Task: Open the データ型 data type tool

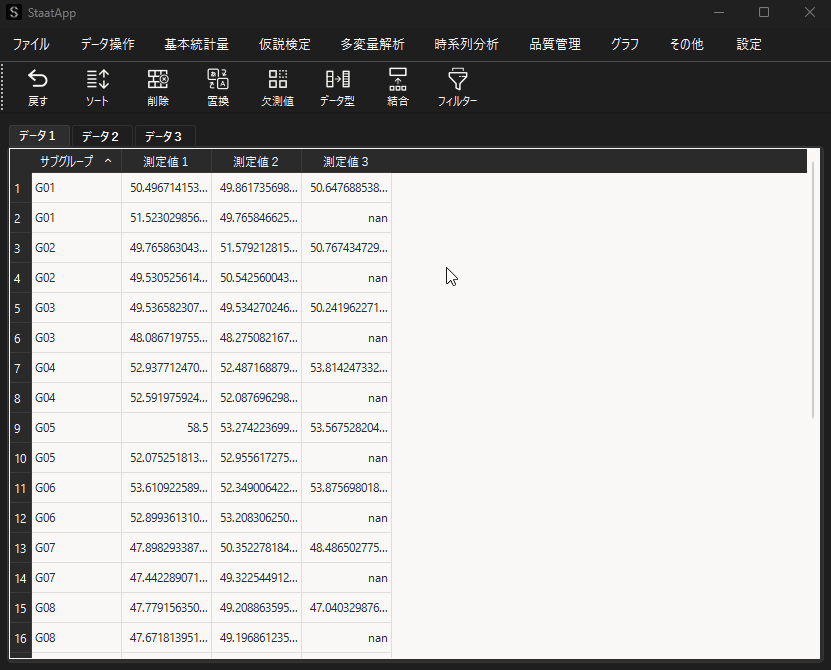Action: click(x=337, y=88)
